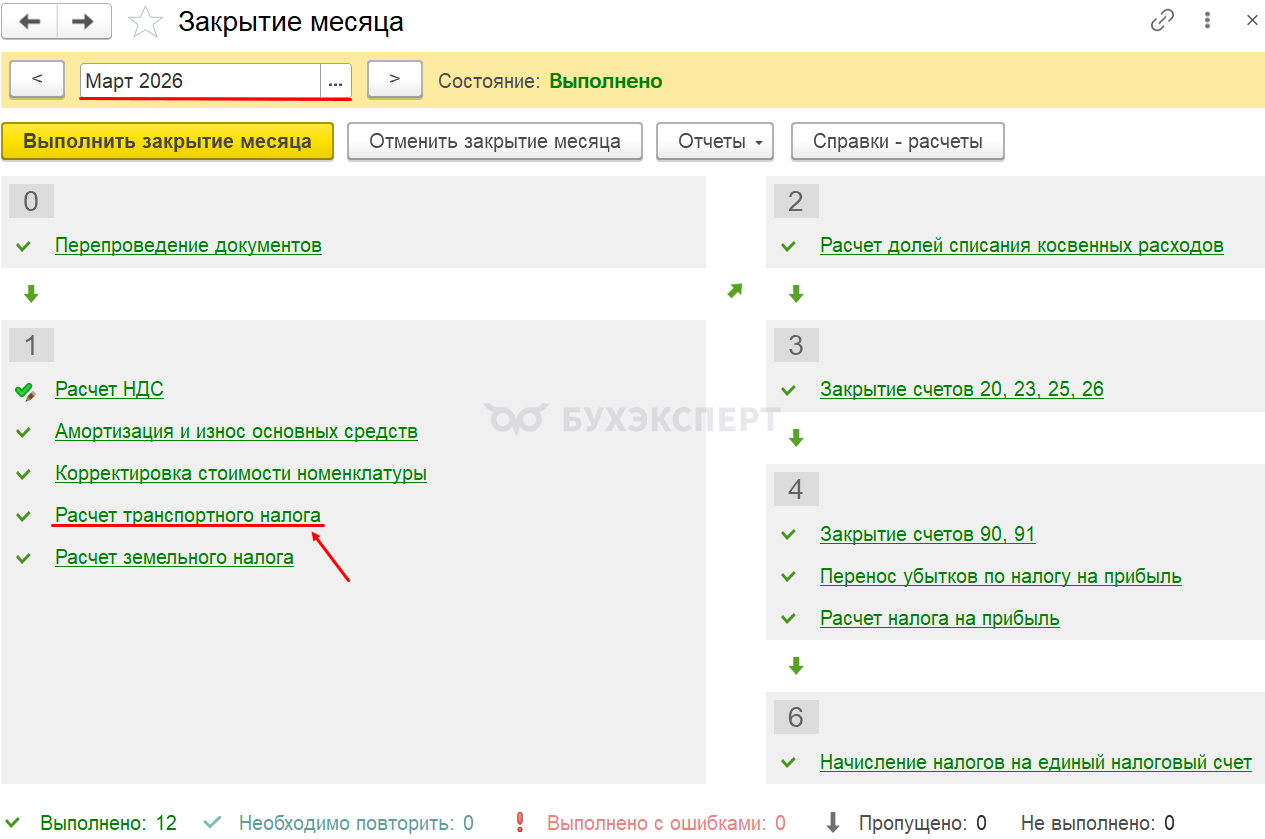Click stage number 2 header
Viewport: 1265px width, 839px height.
coord(796,201)
